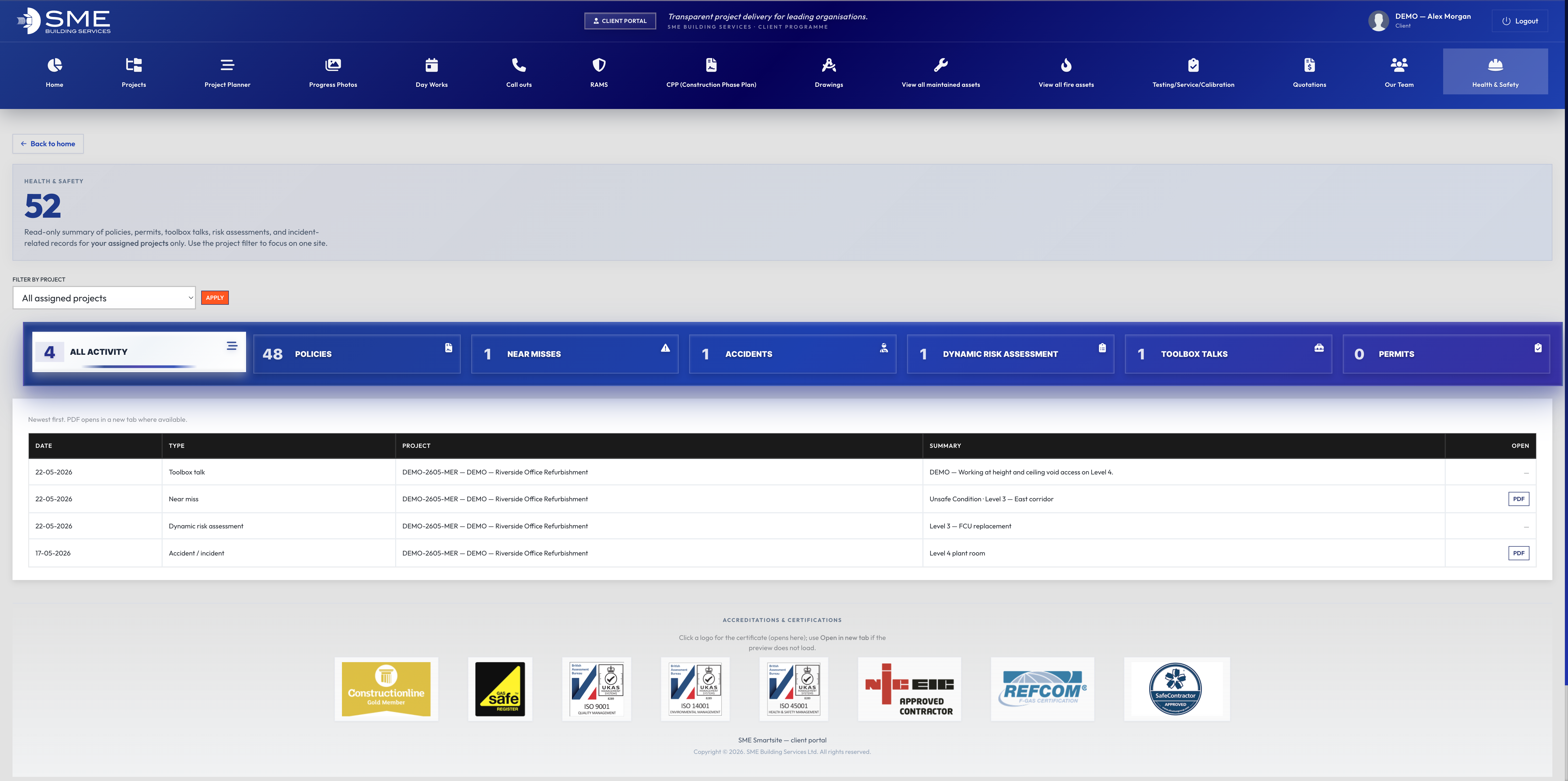
Task: Open the Quotations invoice icon
Action: (1309, 65)
